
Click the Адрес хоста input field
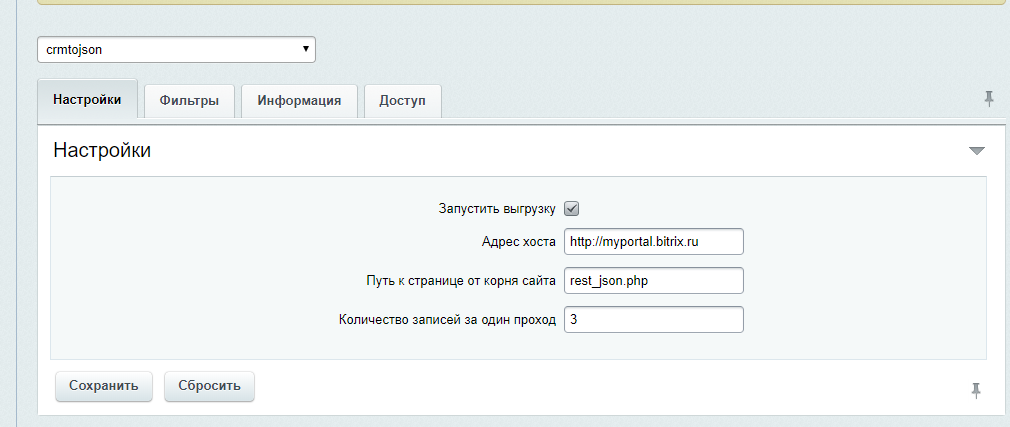click(654, 242)
